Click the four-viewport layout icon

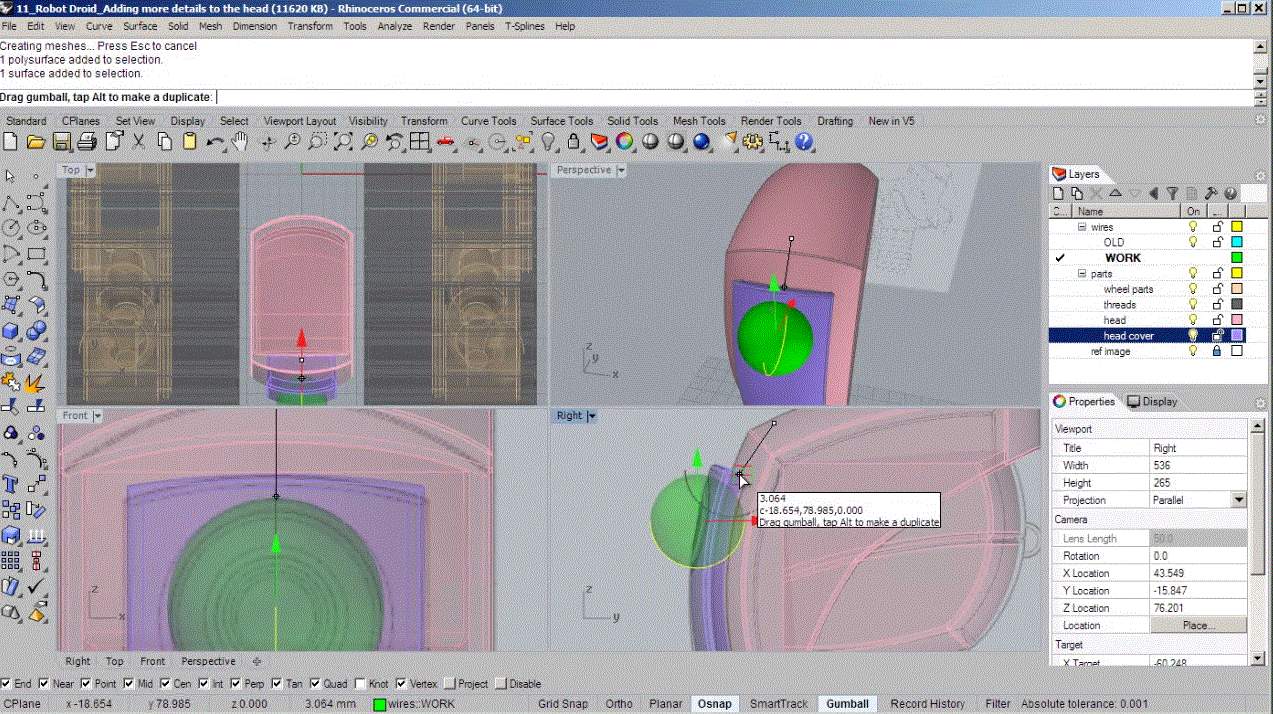pyautogui.click(x=420, y=142)
